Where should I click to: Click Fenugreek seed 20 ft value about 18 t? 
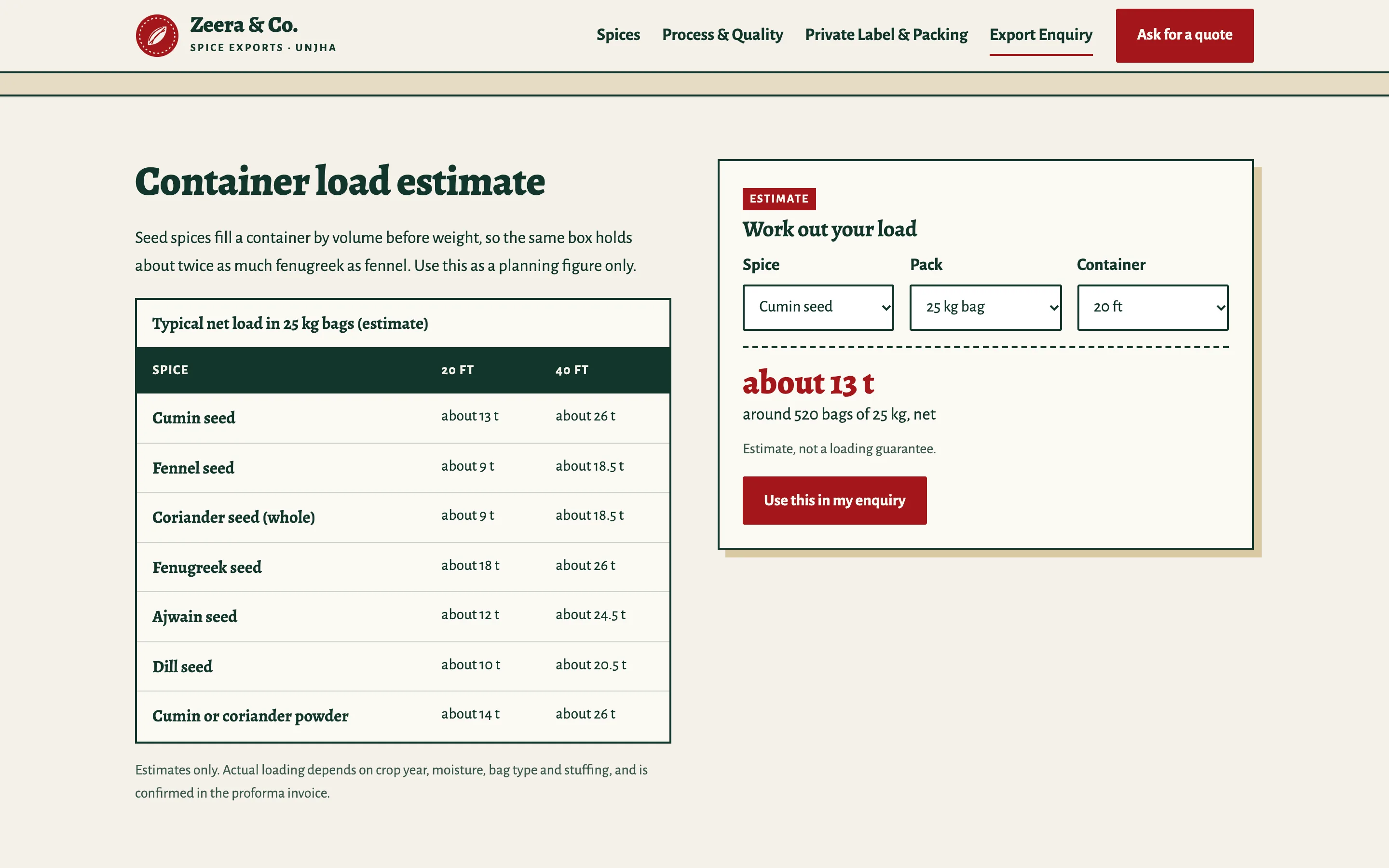click(x=470, y=565)
